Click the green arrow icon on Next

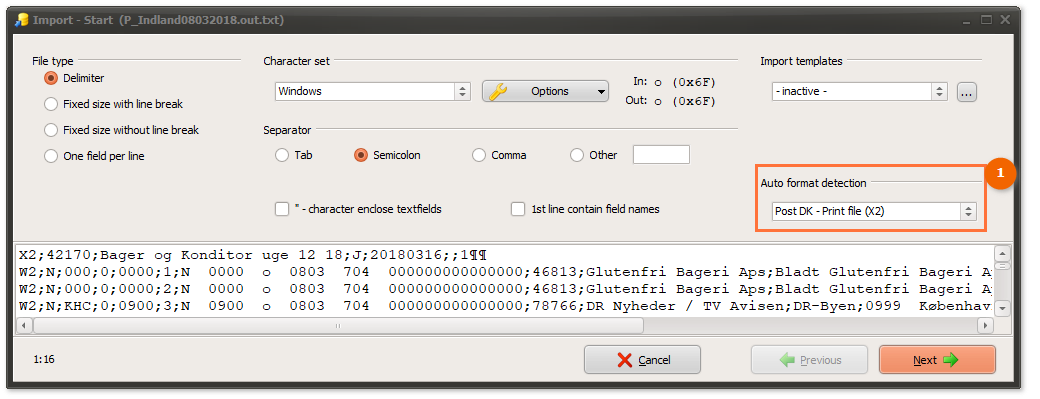(950, 360)
